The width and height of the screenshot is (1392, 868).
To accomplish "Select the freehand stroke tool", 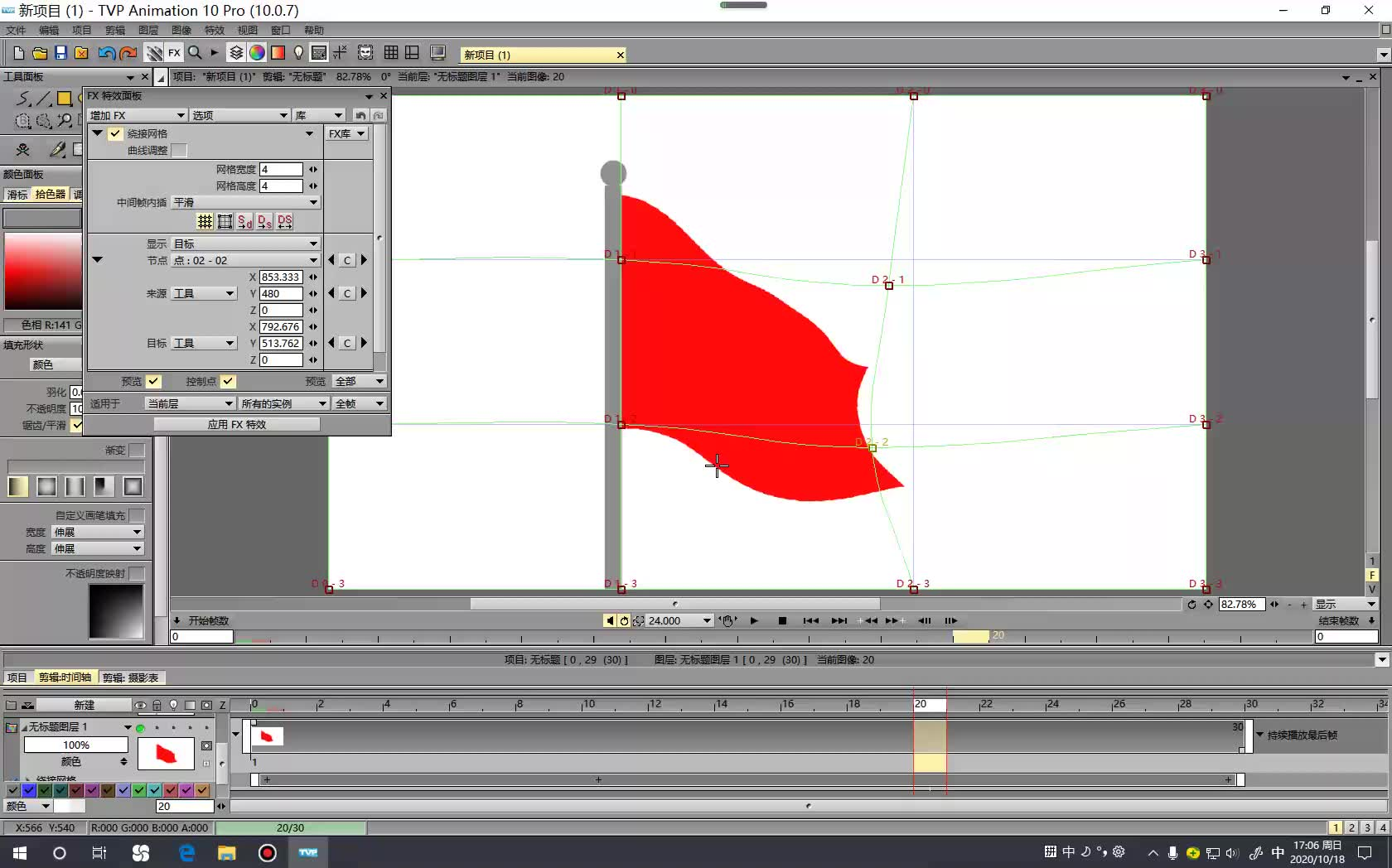I will (22, 99).
